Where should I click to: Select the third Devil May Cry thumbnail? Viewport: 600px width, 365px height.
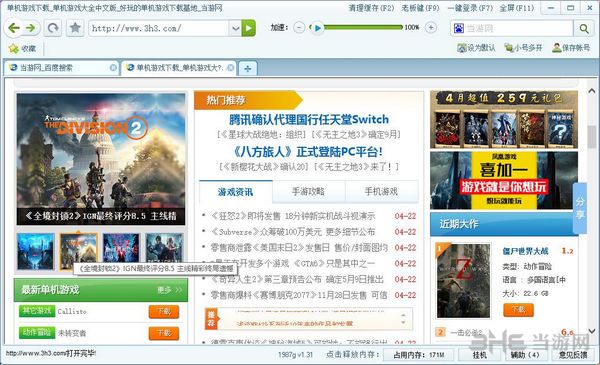click(121, 251)
